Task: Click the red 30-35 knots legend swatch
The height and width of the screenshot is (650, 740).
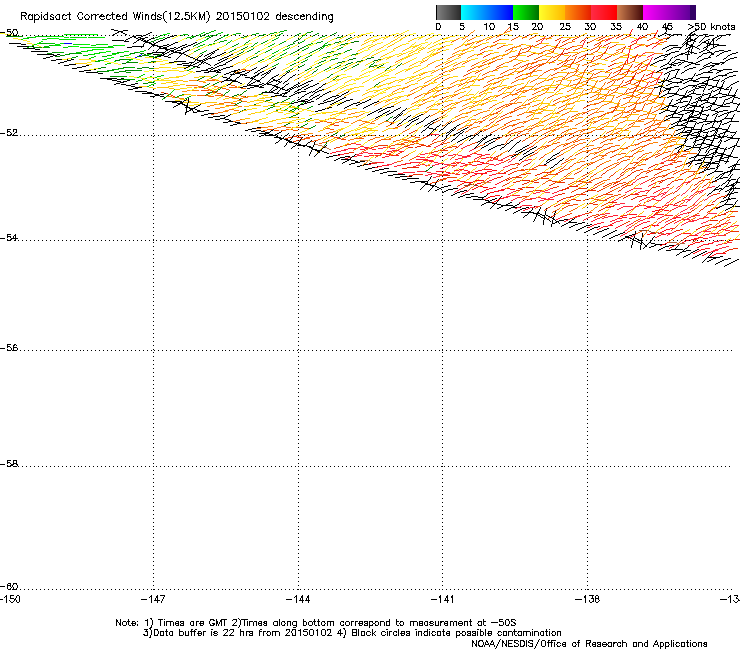Action: [x=604, y=12]
